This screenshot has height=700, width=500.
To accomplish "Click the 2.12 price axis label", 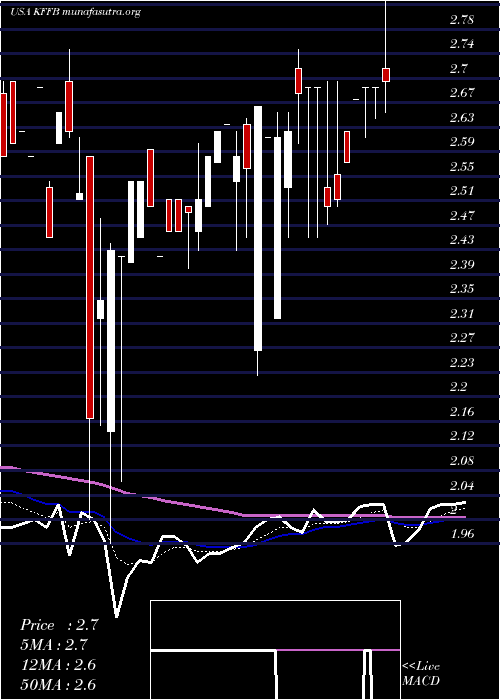I will pos(462,436).
